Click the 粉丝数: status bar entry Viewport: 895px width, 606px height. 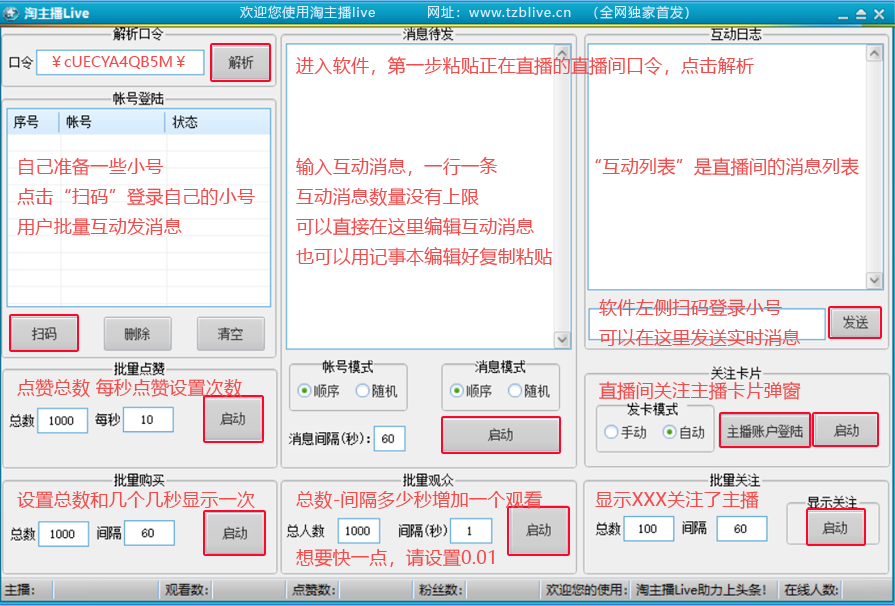tap(441, 590)
